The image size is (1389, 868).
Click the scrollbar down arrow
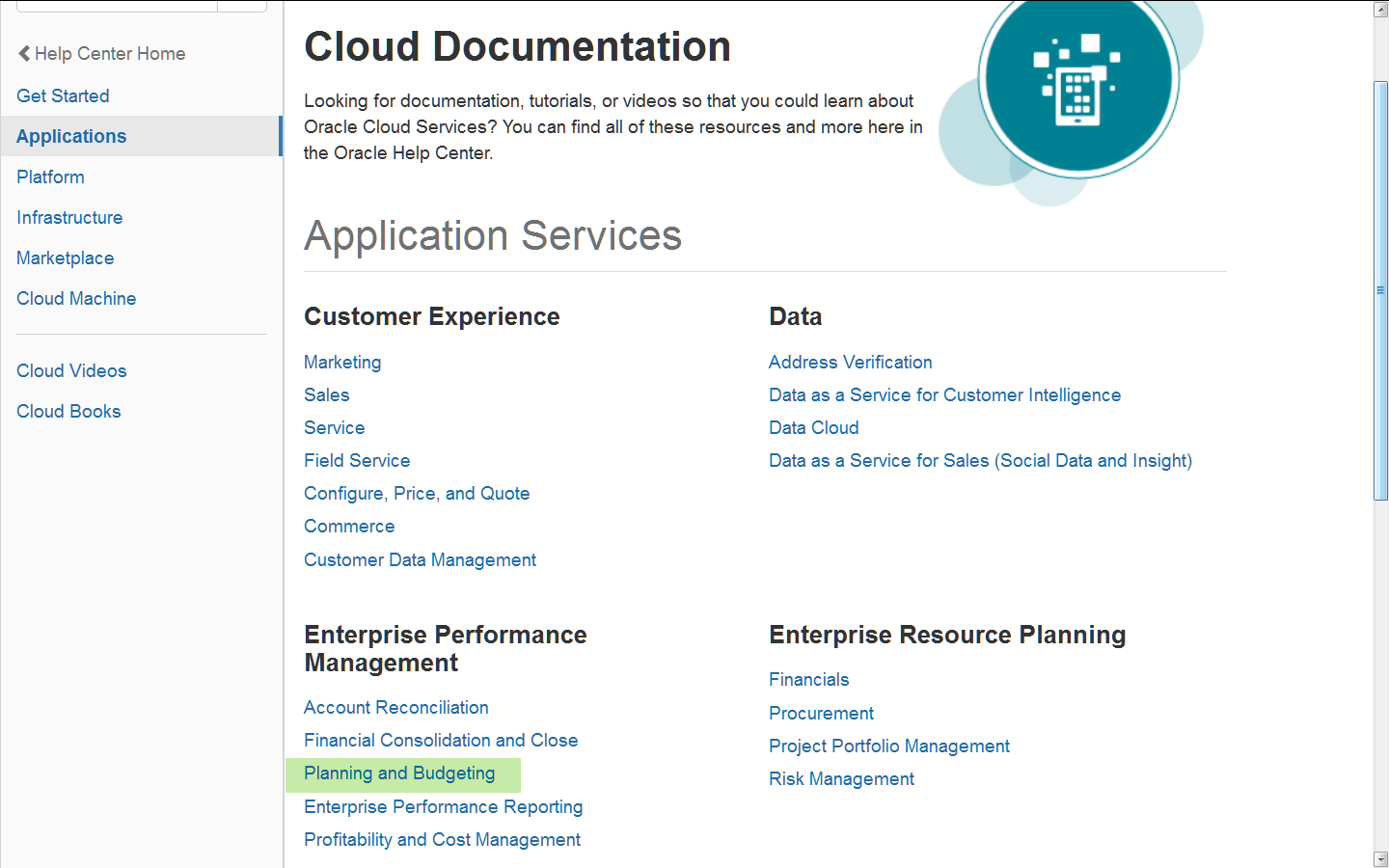[1380, 858]
